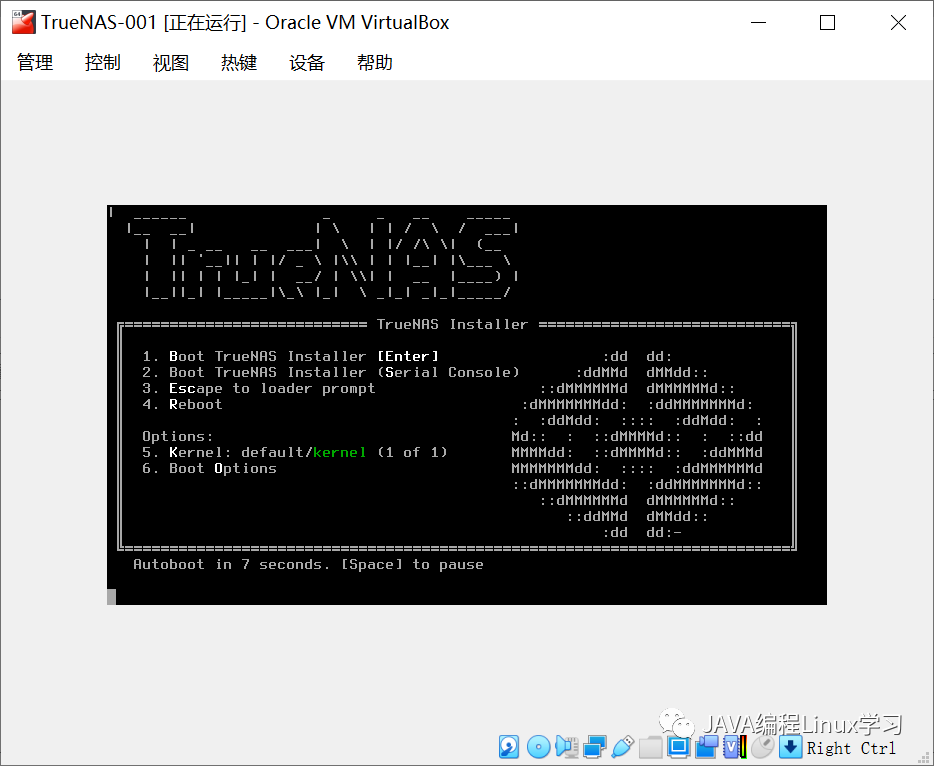The width and height of the screenshot is (934, 766).
Task: Click the network adapters status icon
Action: pyautogui.click(x=594, y=747)
